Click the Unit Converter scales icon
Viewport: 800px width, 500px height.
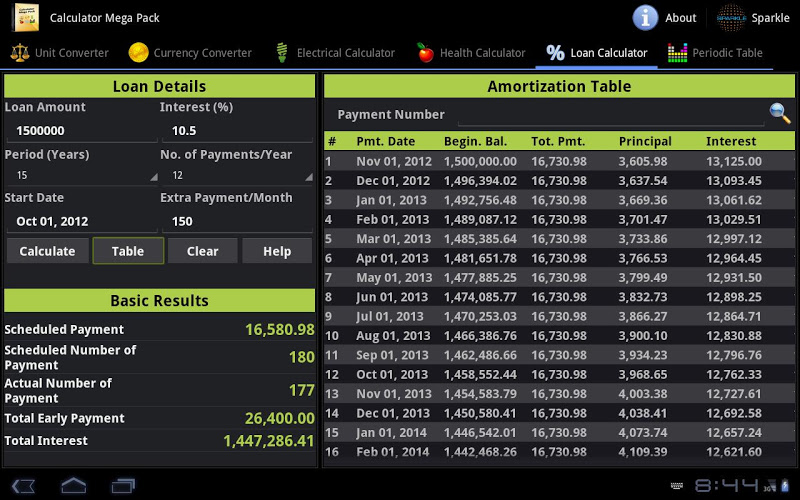pyautogui.click(x=20, y=53)
